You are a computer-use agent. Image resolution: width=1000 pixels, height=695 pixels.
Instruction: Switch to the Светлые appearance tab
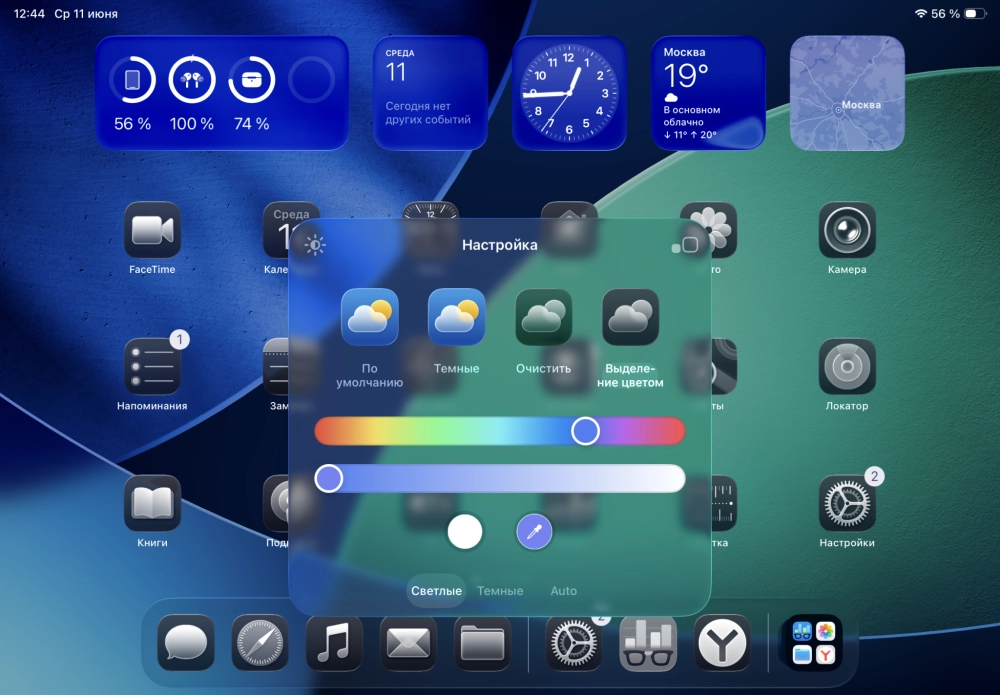pos(437,591)
